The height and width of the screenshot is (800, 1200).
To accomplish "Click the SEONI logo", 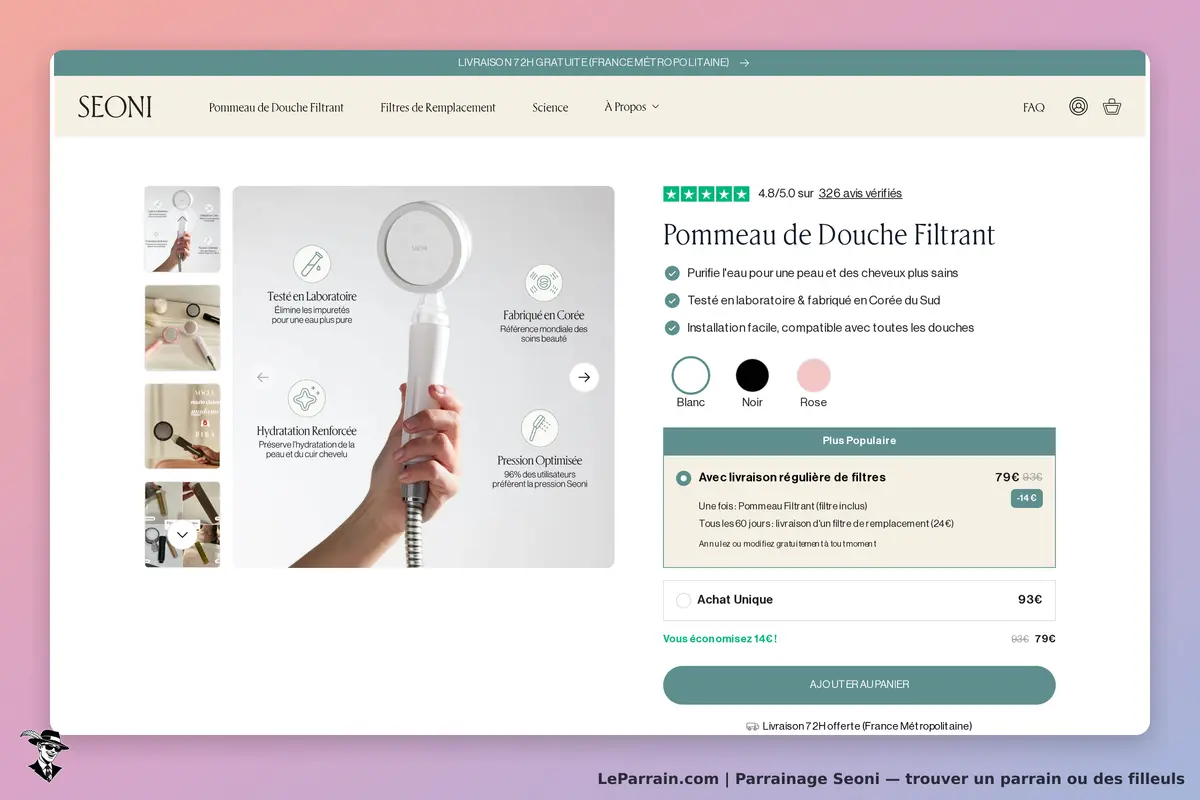I will coord(115,107).
